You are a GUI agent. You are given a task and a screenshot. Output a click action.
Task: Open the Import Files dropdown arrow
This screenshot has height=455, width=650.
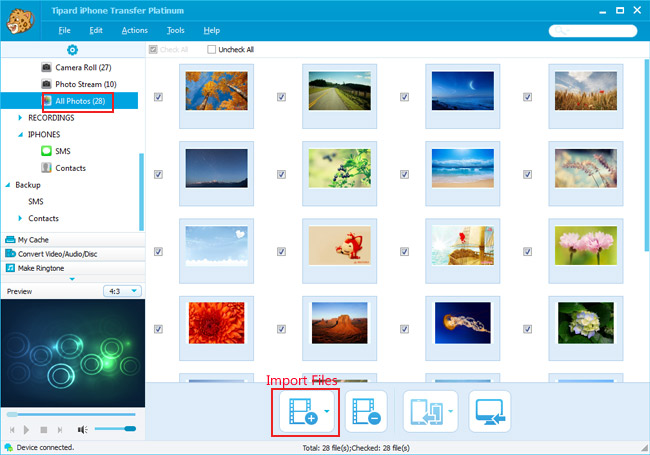(327, 411)
